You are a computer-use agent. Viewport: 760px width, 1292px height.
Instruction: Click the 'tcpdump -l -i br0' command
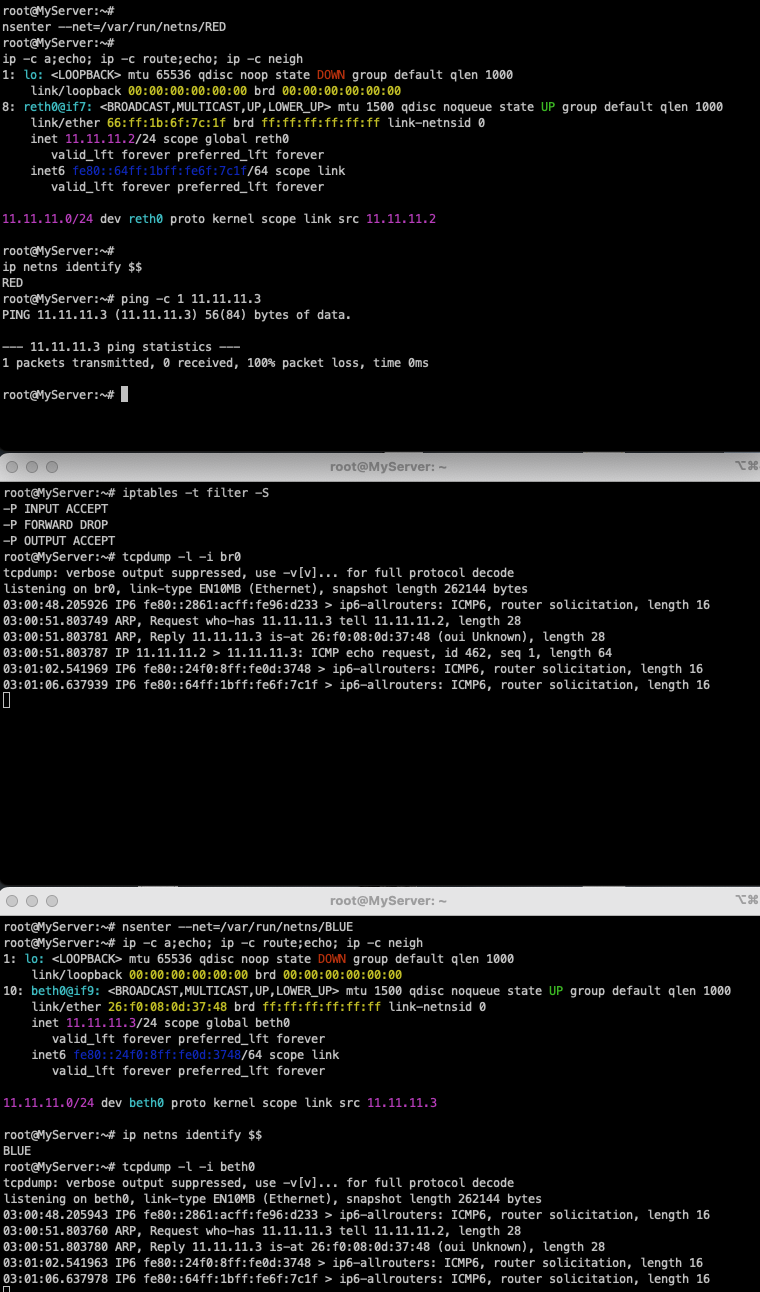click(181, 557)
